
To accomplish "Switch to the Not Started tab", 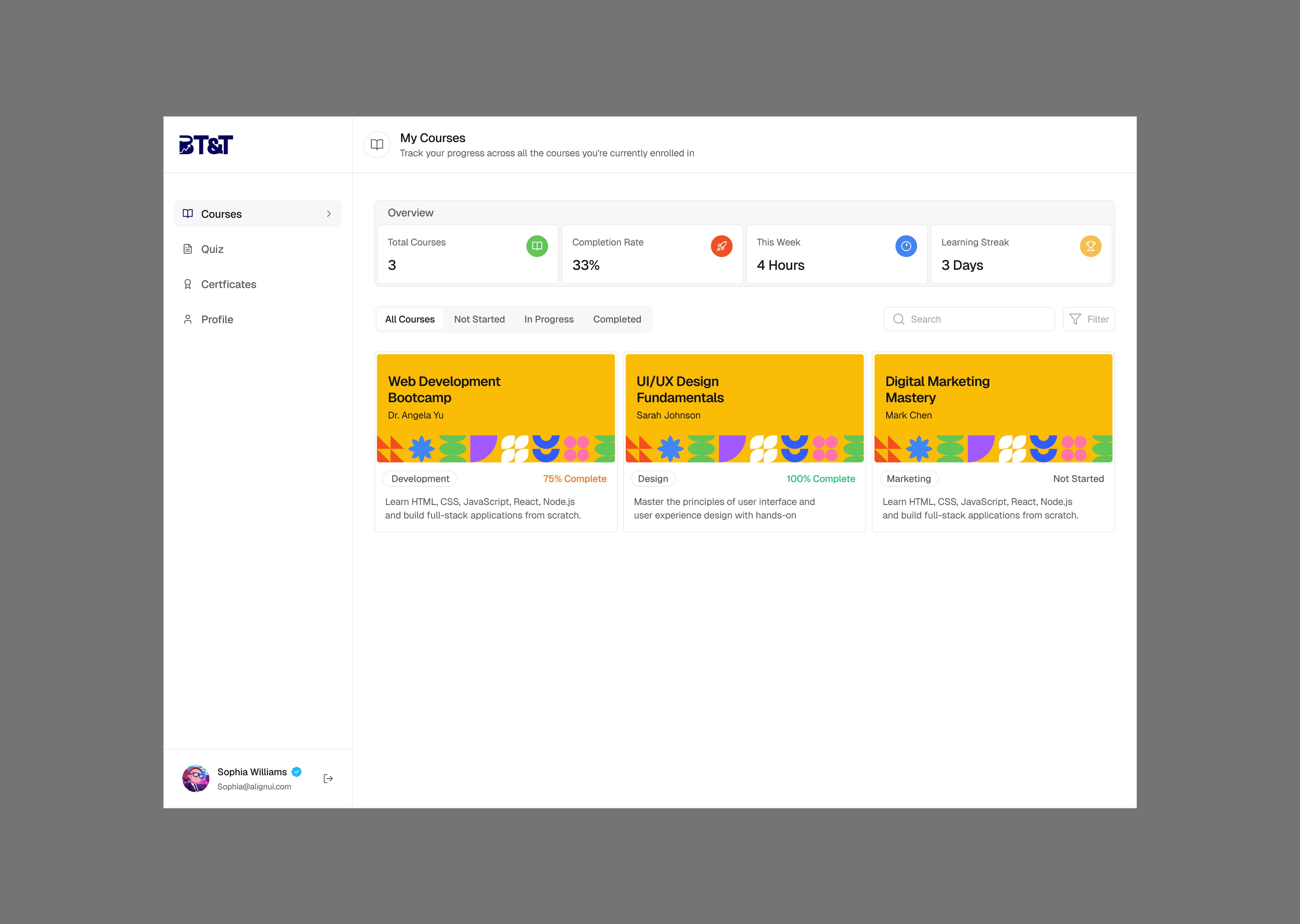I will 479,319.
